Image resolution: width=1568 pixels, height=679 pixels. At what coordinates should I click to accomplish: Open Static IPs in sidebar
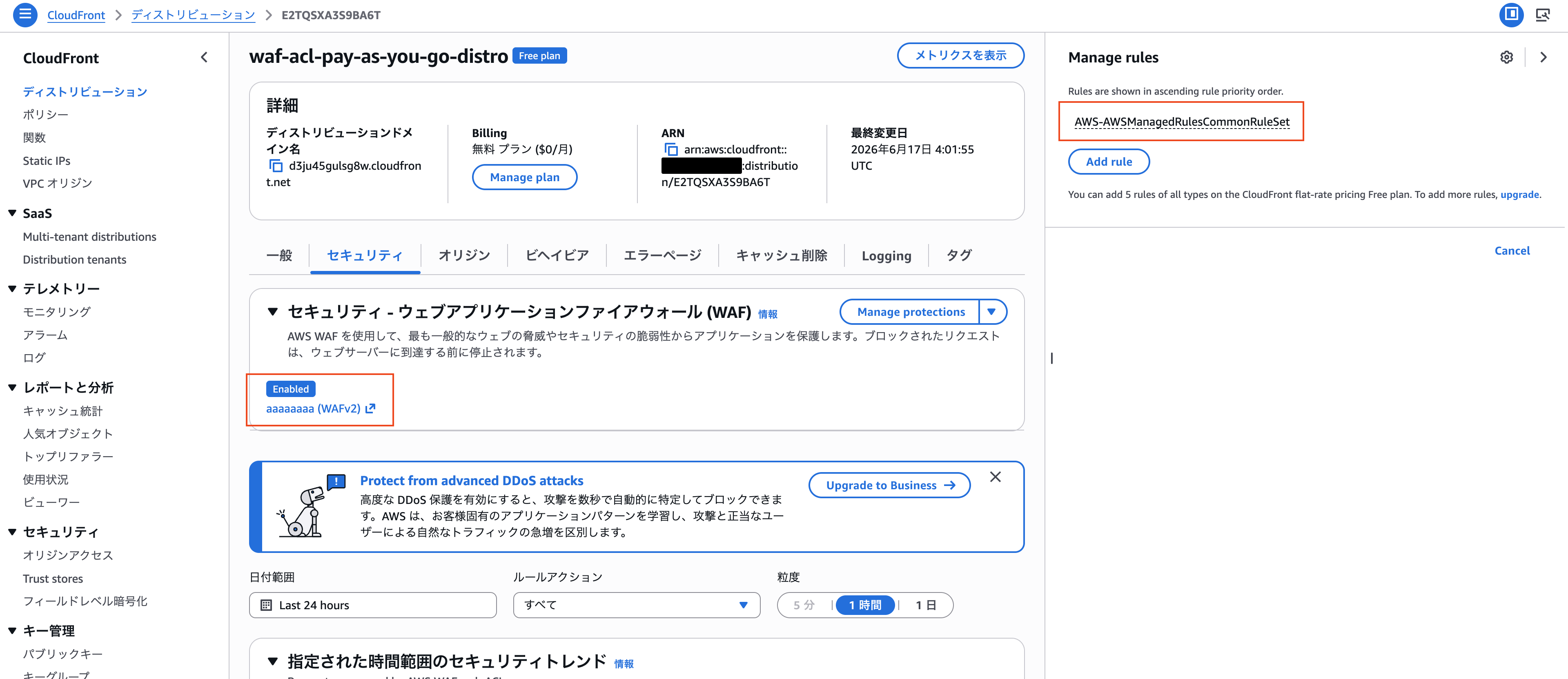click(x=46, y=161)
